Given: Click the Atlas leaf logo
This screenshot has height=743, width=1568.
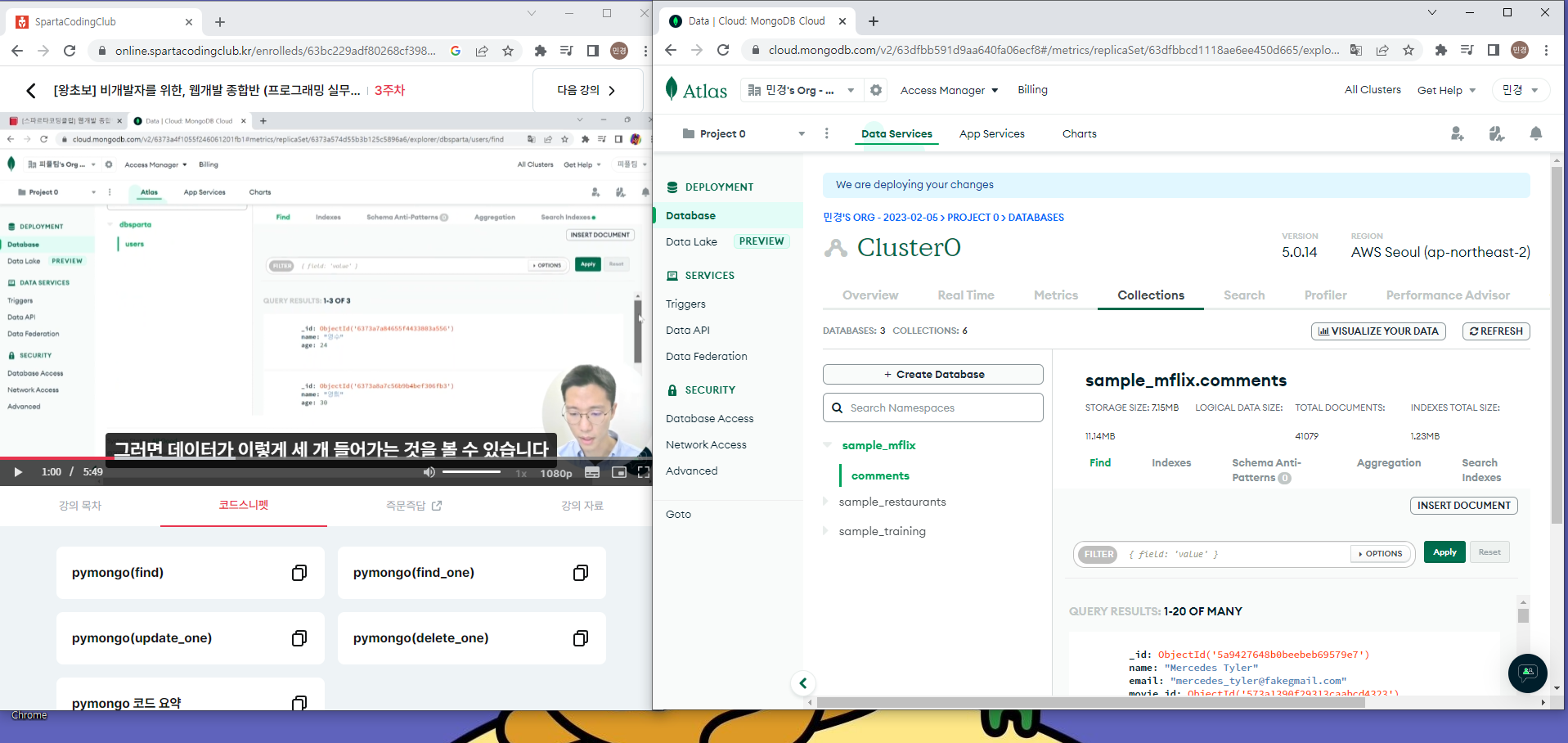Looking at the screenshot, I should [x=672, y=88].
